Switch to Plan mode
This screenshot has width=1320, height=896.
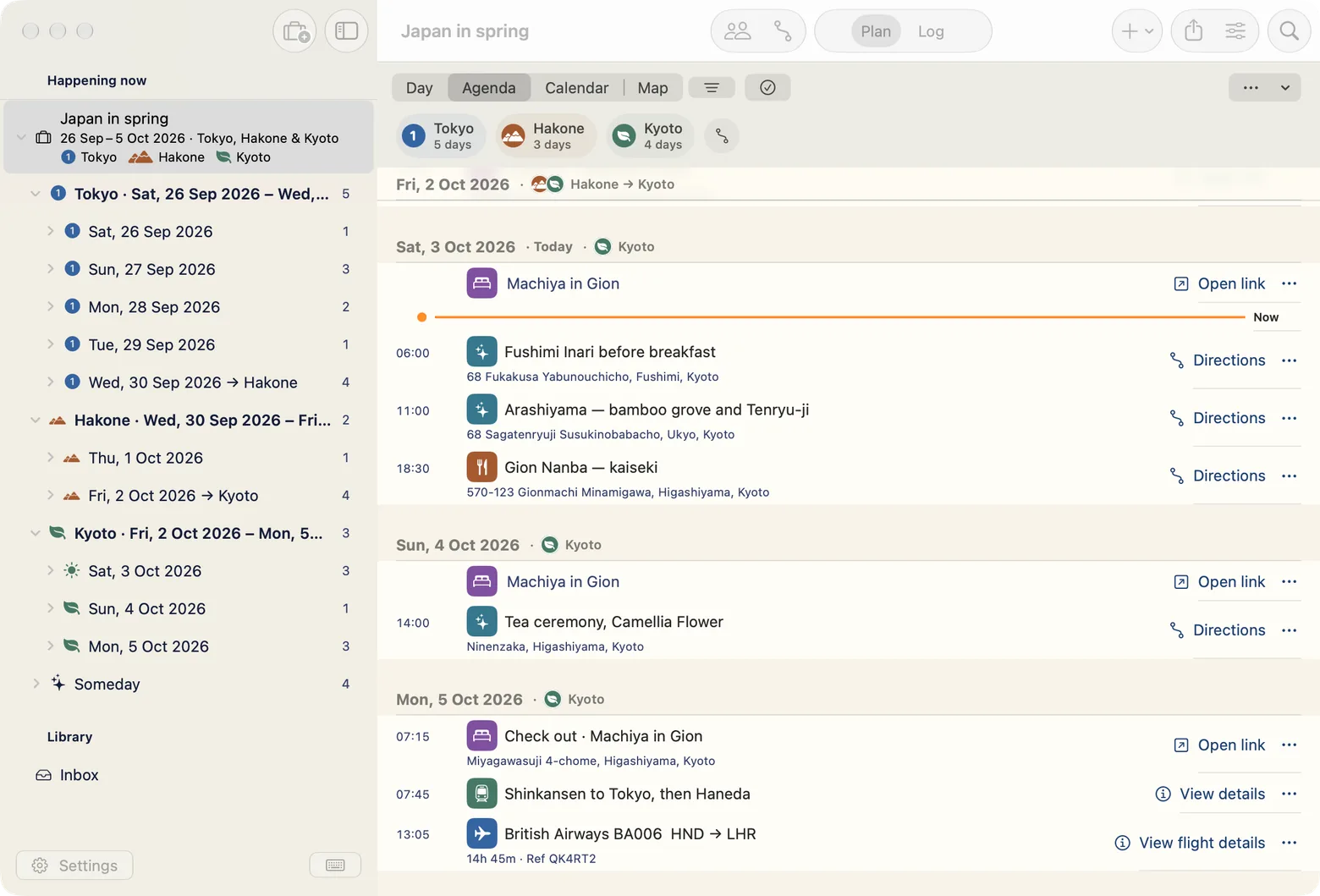tap(876, 31)
